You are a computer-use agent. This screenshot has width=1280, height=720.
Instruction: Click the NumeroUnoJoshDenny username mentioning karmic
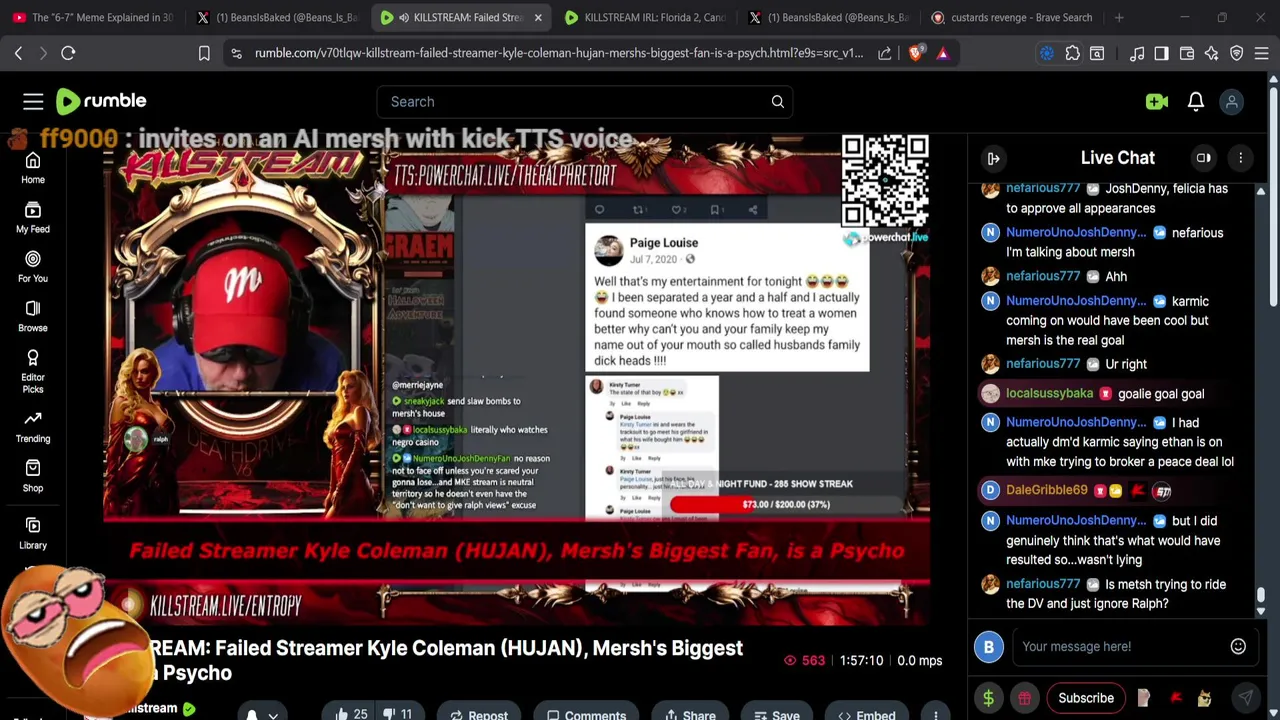[1076, 301]
